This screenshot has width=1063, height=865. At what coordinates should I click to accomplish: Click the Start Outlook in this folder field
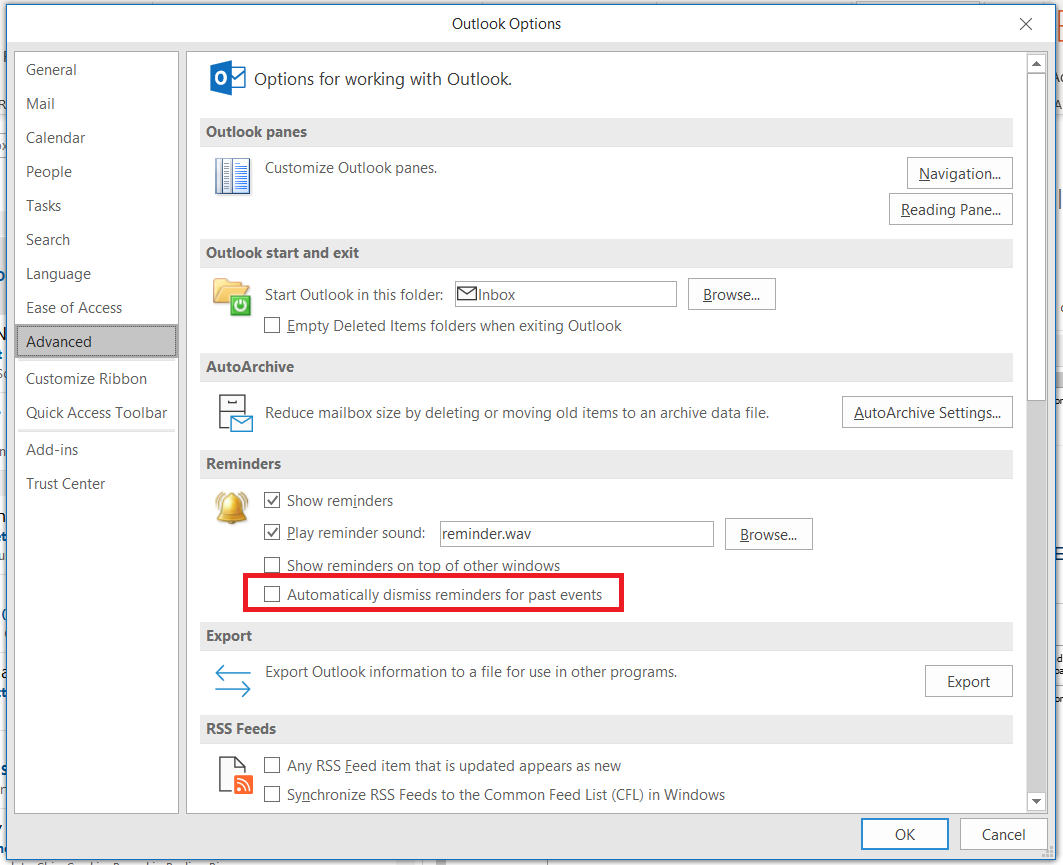(565, 294)
